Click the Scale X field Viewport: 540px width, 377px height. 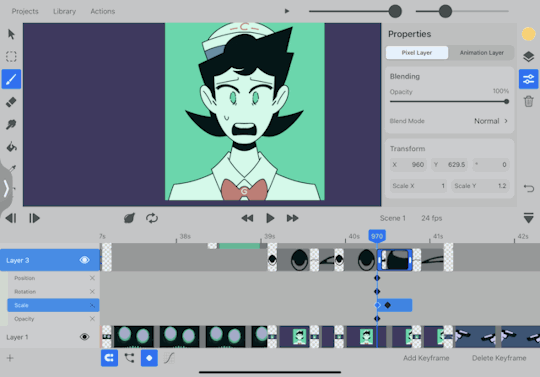[418, 186]
